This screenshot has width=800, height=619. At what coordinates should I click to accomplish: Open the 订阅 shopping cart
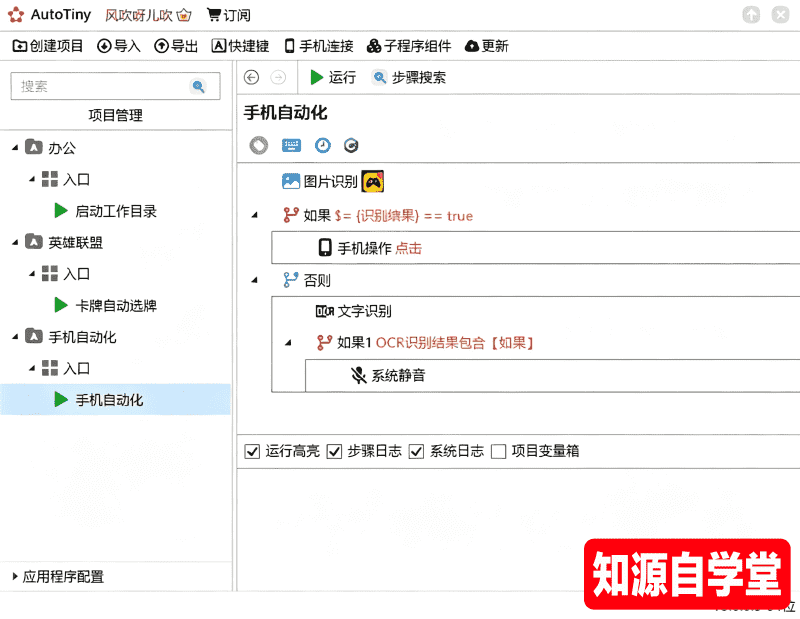pyautogui.click(x=229, y=15)
